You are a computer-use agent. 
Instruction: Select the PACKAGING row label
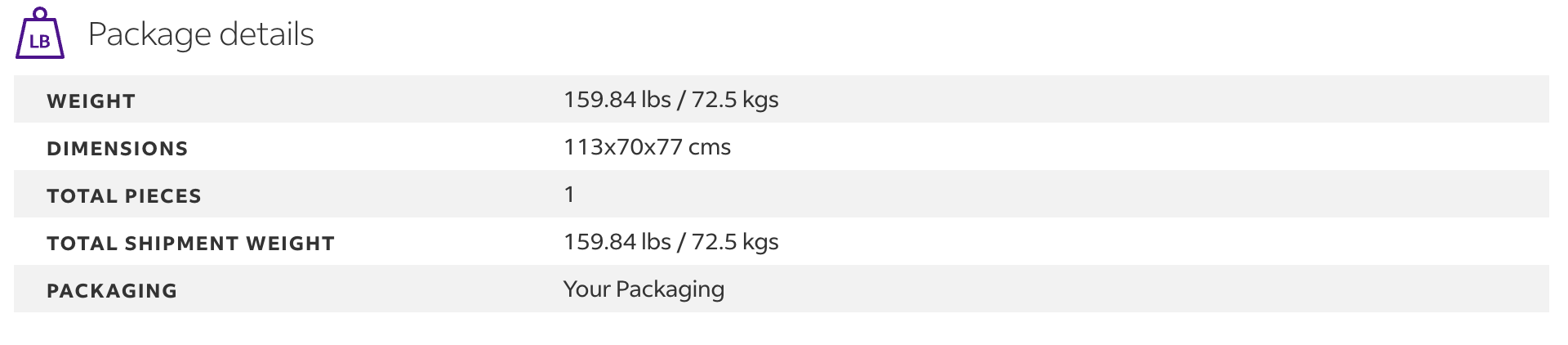(112, 291)
